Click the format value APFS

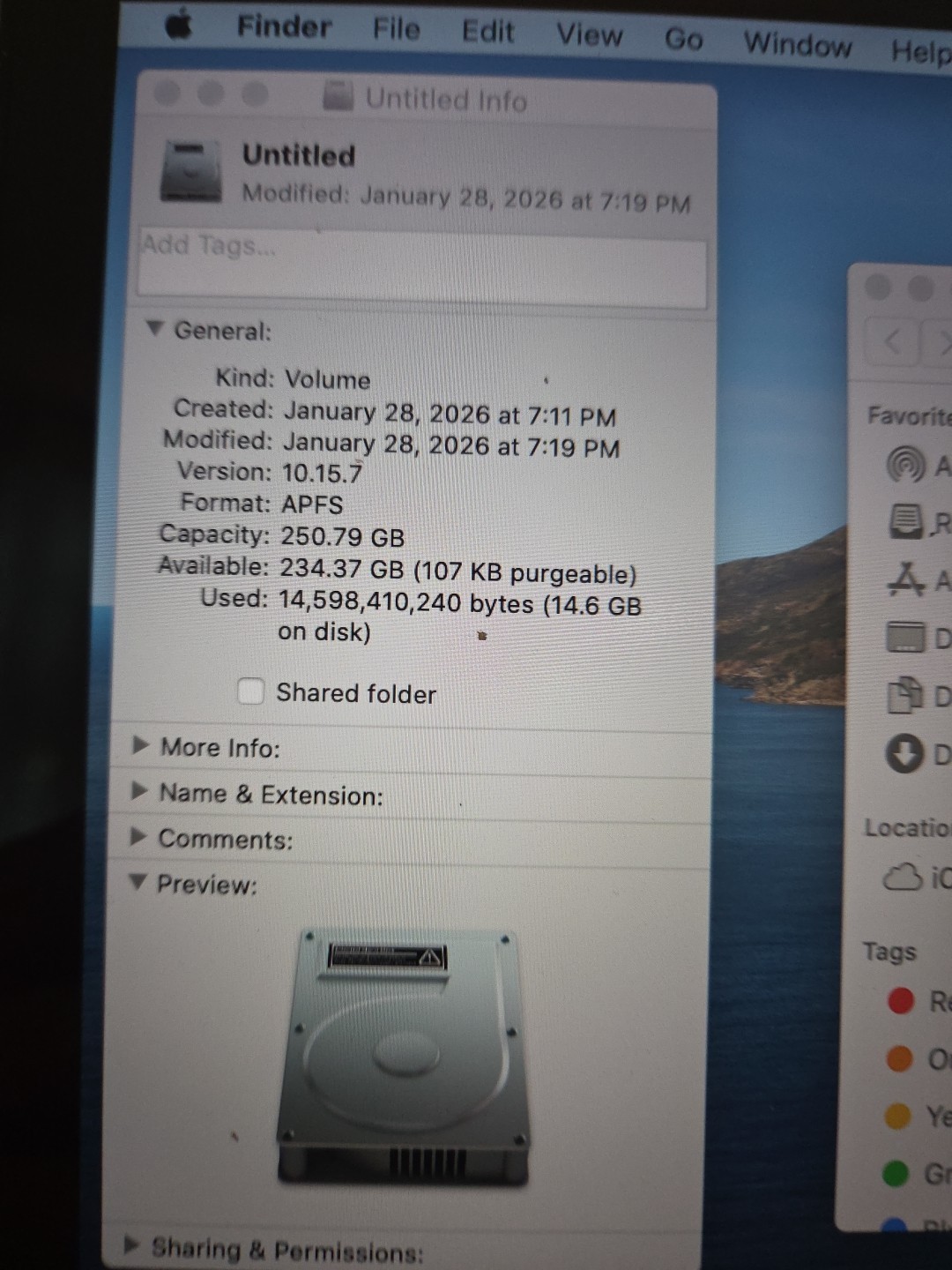point(312,504)
